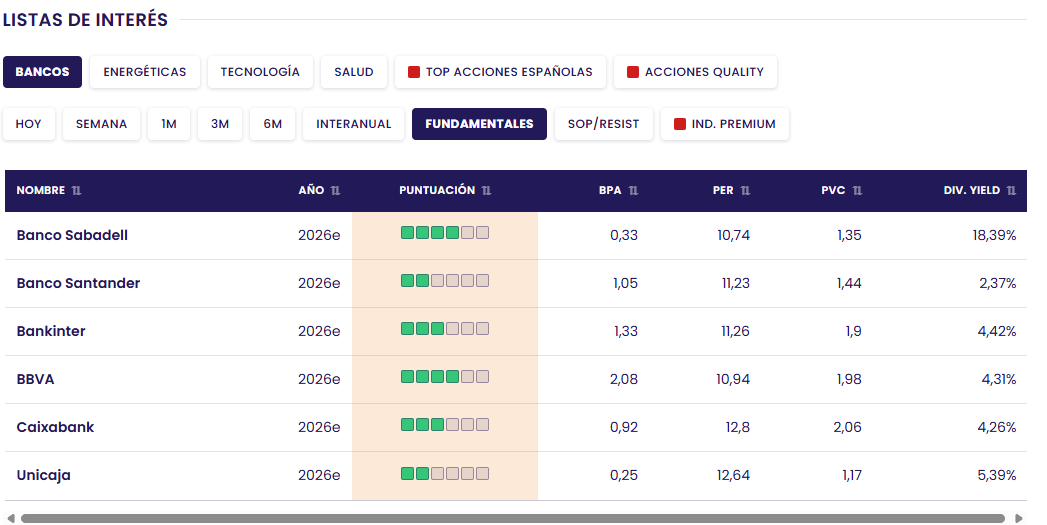Click scrollbar right arrow
The width and height of the screenshot is (1047, 525).
click(1018, 518)
